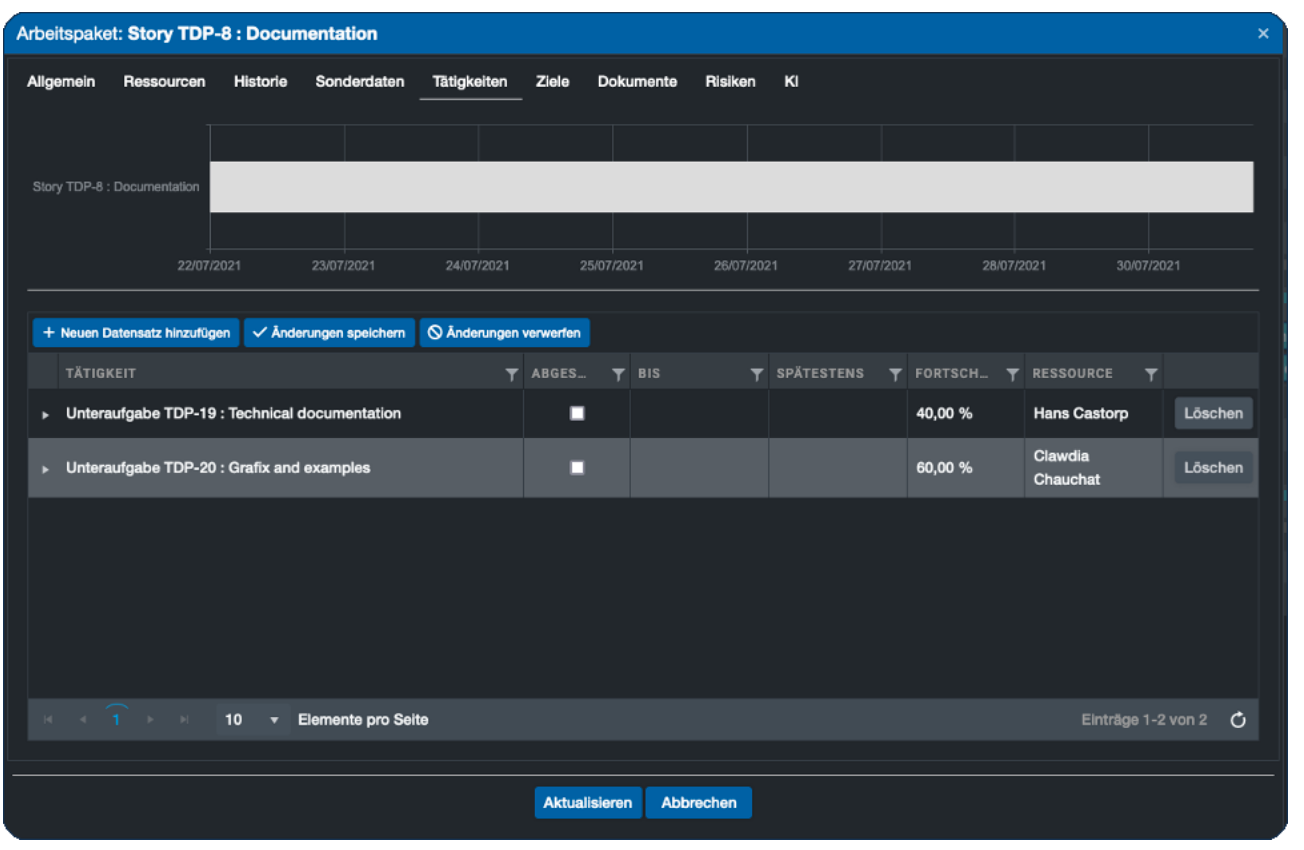This screenshot has height=850, width=1304.
Task: Delete the TDP-20 row with Löschen
Action: (1213, 467)
